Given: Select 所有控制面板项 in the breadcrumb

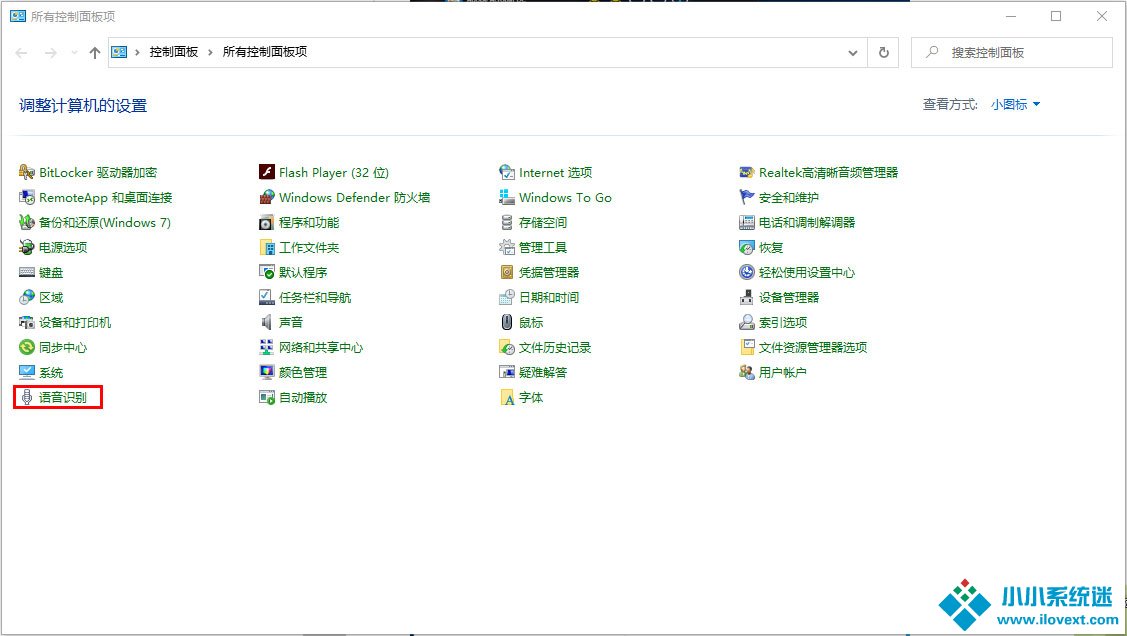Looking at the screenshot, I should [265, 52].
